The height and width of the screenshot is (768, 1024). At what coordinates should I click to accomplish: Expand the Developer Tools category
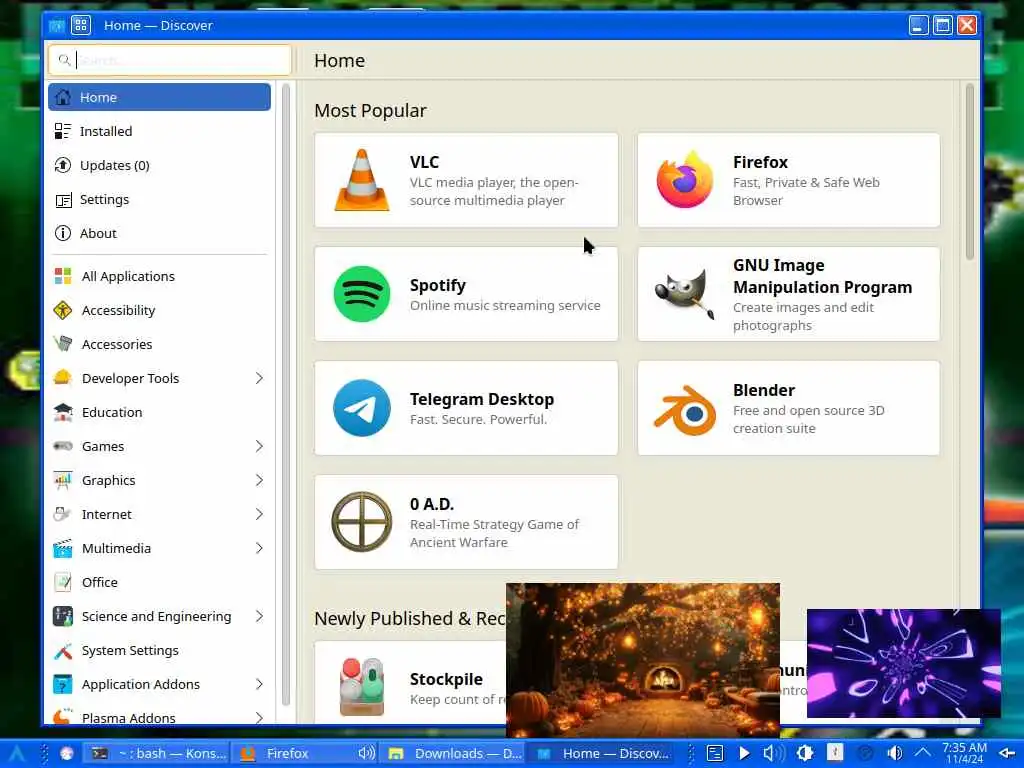point(259,378)
